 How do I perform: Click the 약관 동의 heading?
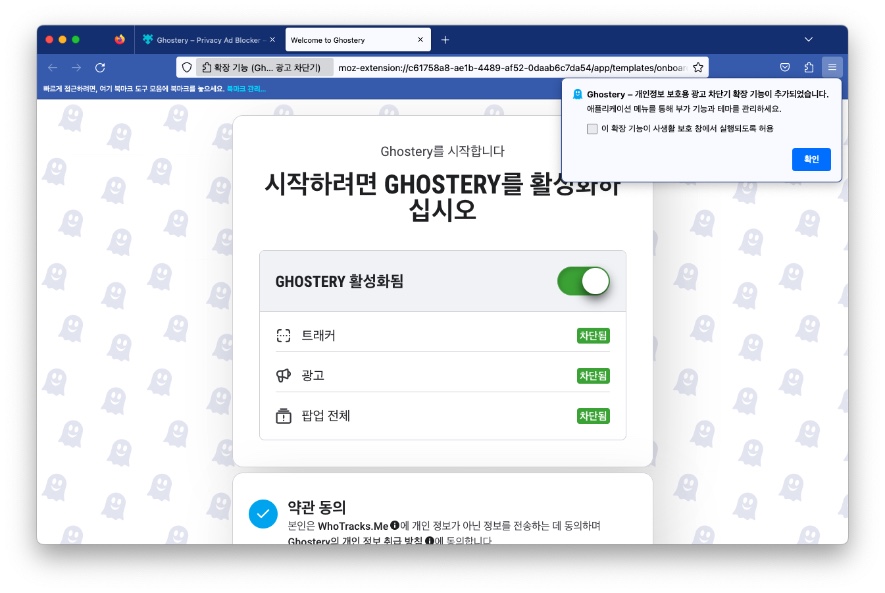(x=317, y=507)
